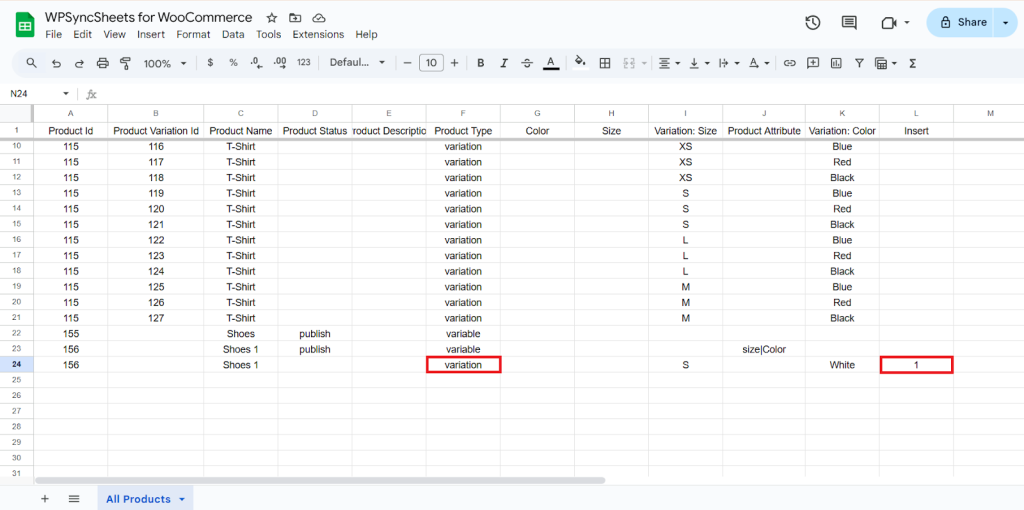Open the Data menu

coord(233,35)
